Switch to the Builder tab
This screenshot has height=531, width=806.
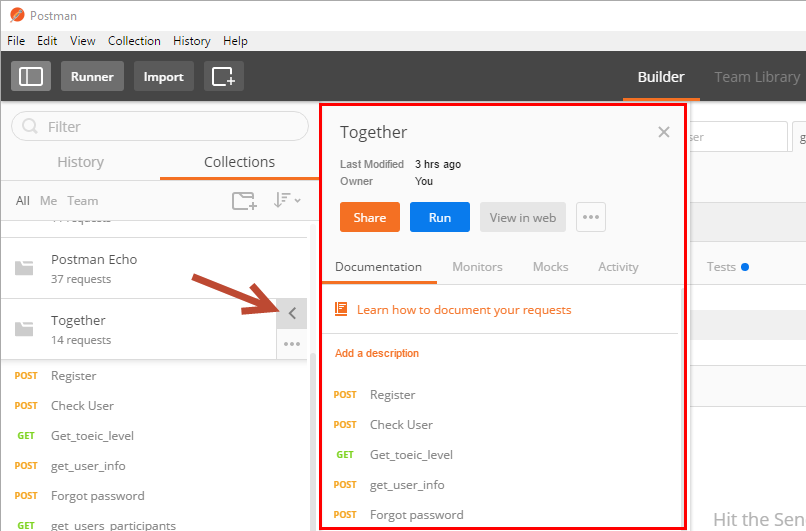click(661, 77)
